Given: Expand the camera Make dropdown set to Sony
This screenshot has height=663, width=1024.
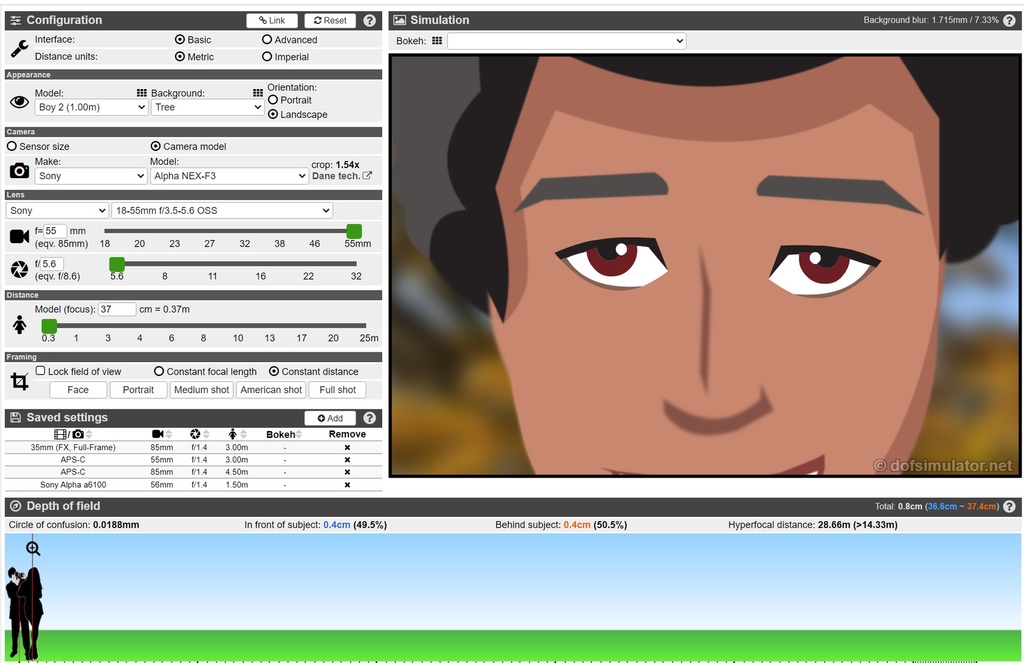Looking at the screenshot, I should point(91,176).
